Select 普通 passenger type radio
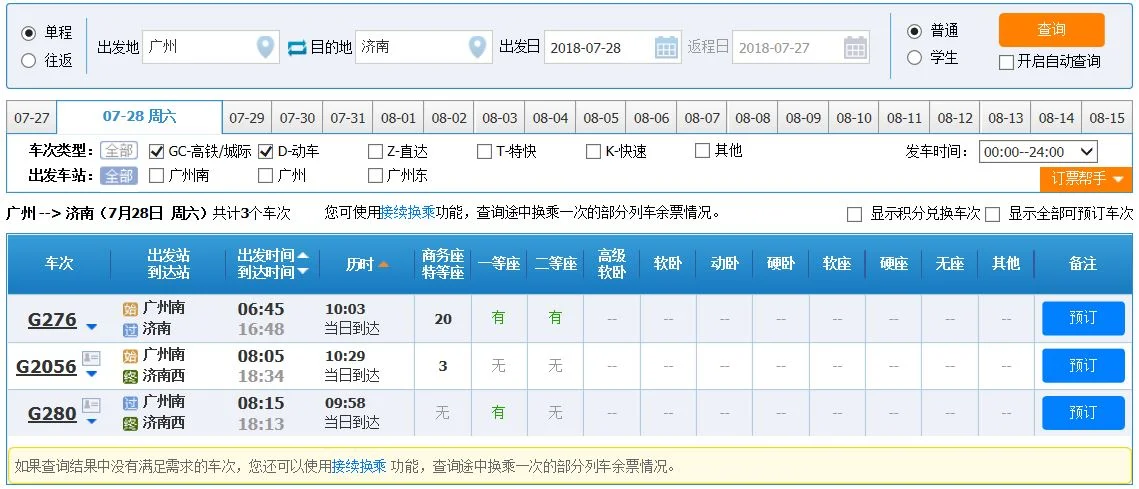Image resolution: width=1139 pixels, height=489 pixels. pos(915,31)
